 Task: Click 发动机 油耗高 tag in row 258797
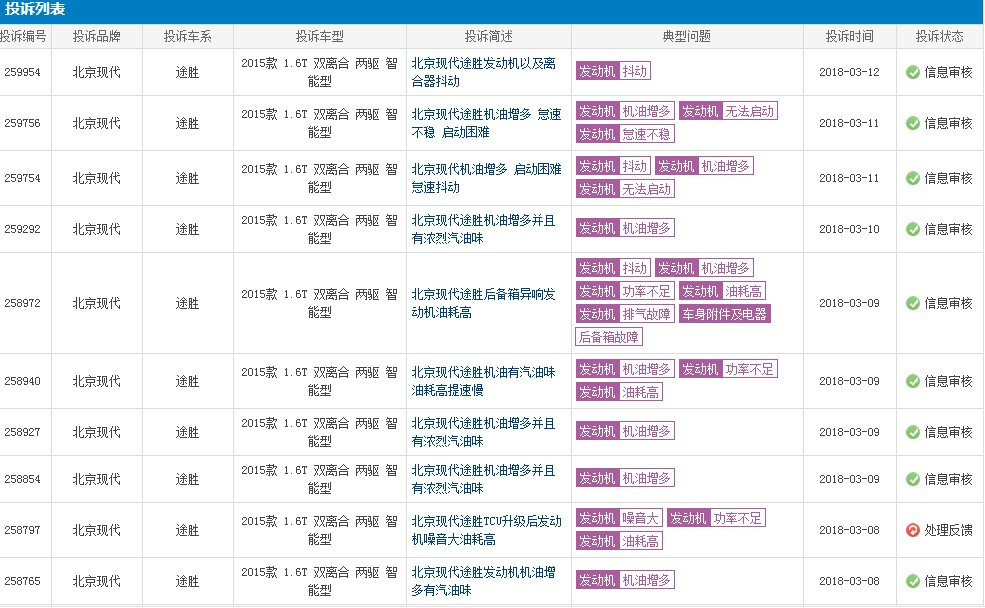619,541
